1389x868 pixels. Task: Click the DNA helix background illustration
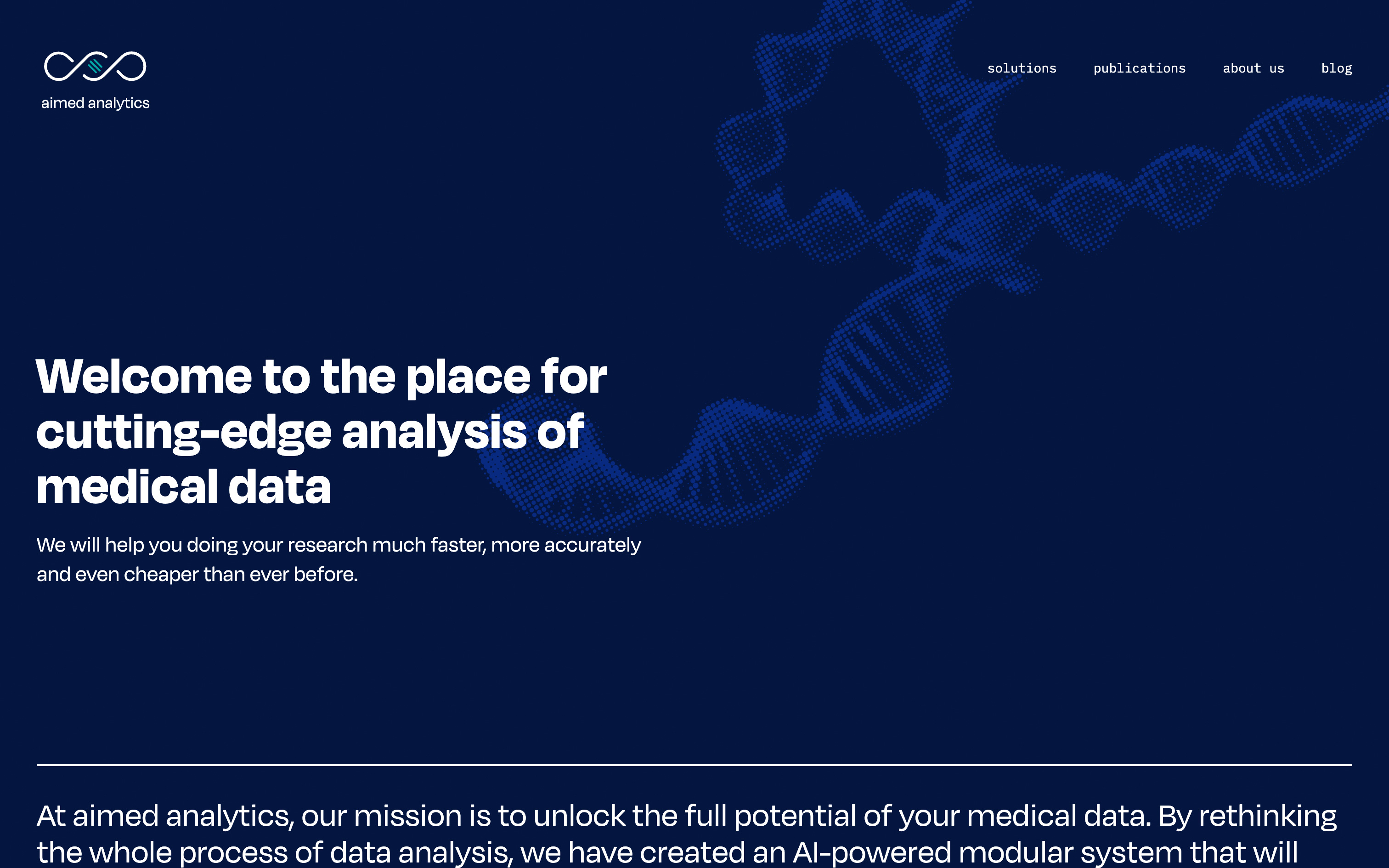tap(884, 367)
